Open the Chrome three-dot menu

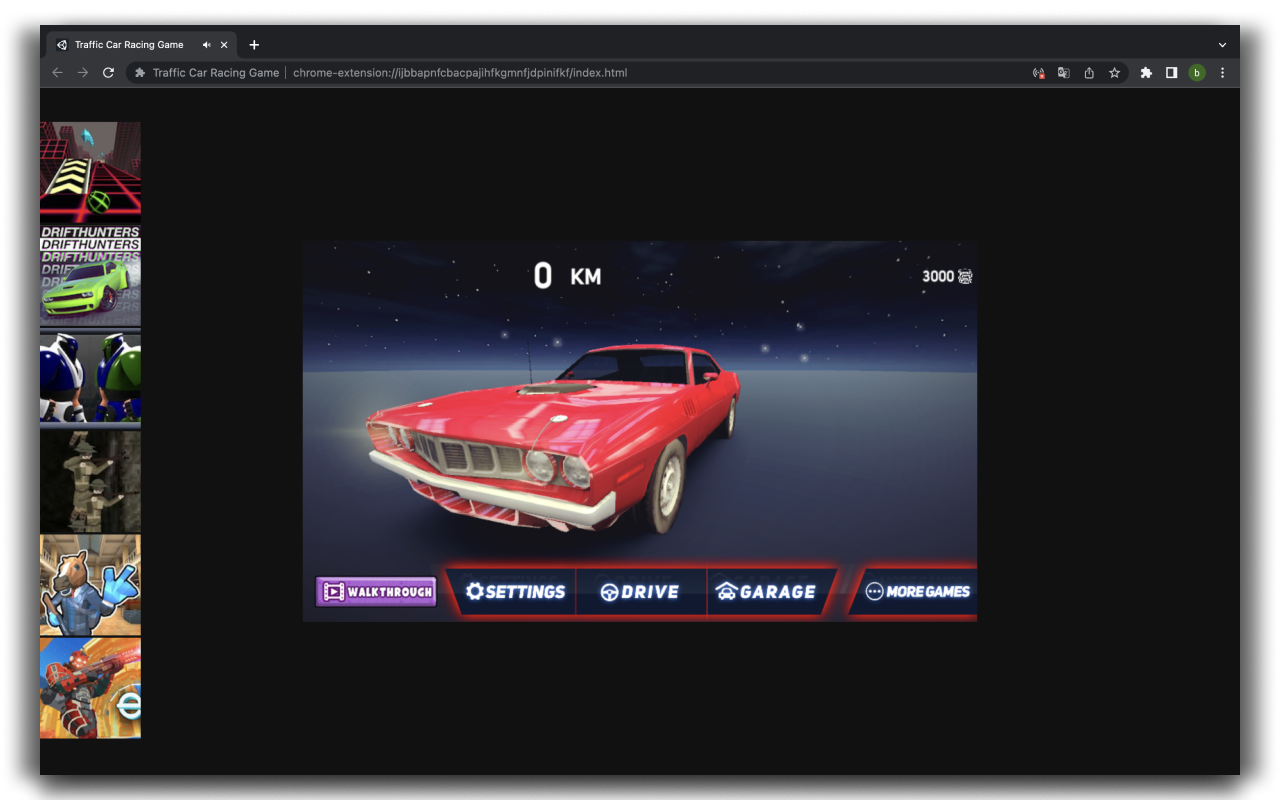[x=1222, y=73]
